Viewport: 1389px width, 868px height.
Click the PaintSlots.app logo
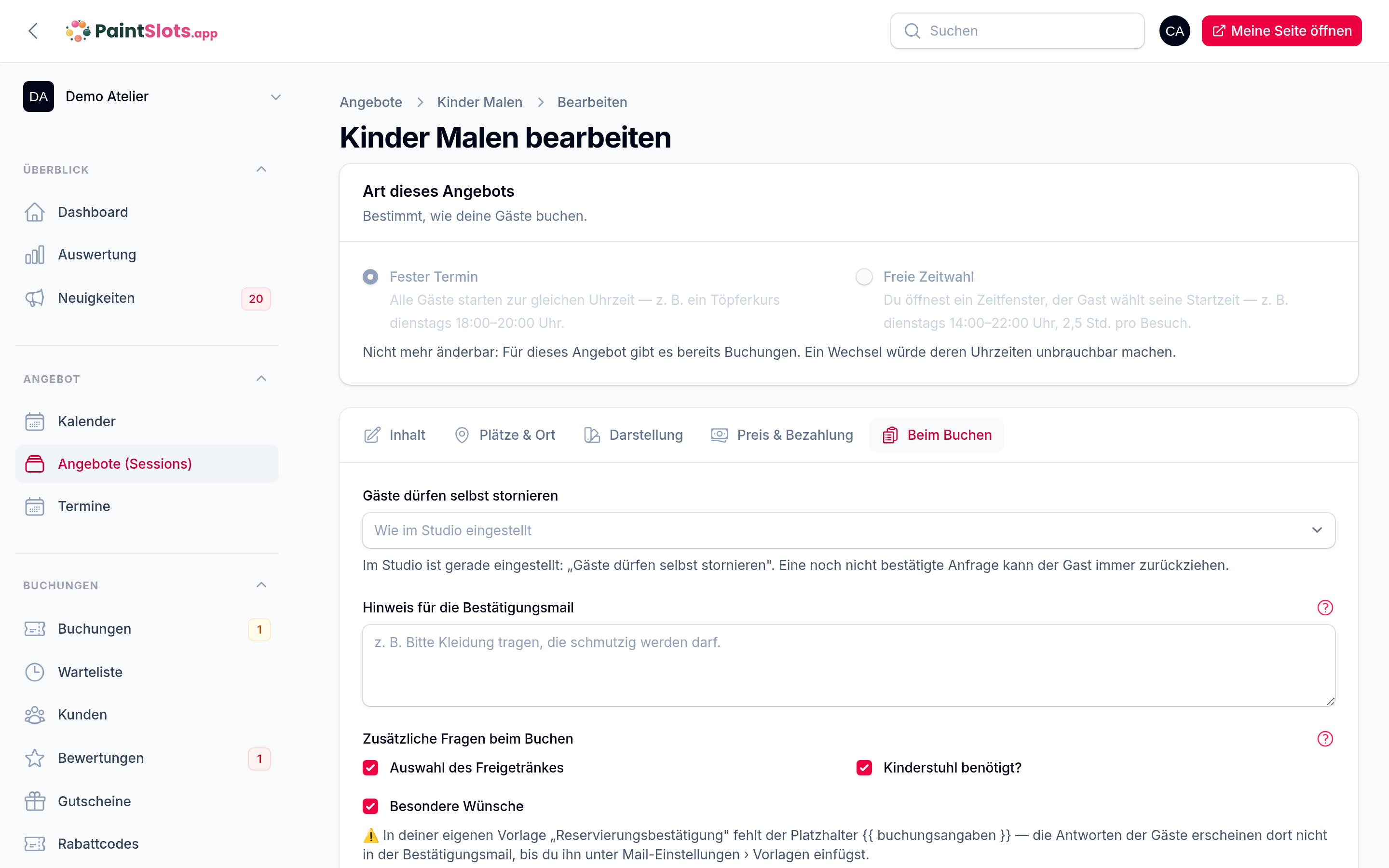tap(142, 31)
